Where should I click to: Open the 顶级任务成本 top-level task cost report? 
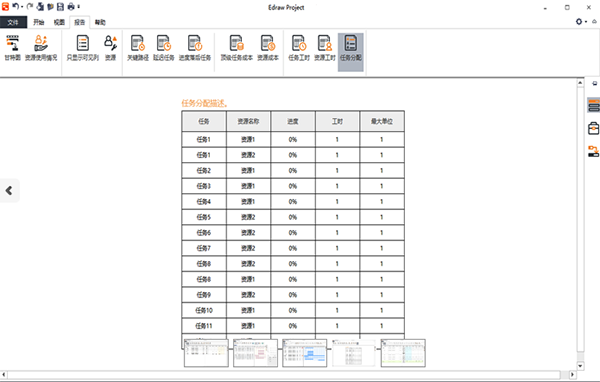(x=236, y=48)
